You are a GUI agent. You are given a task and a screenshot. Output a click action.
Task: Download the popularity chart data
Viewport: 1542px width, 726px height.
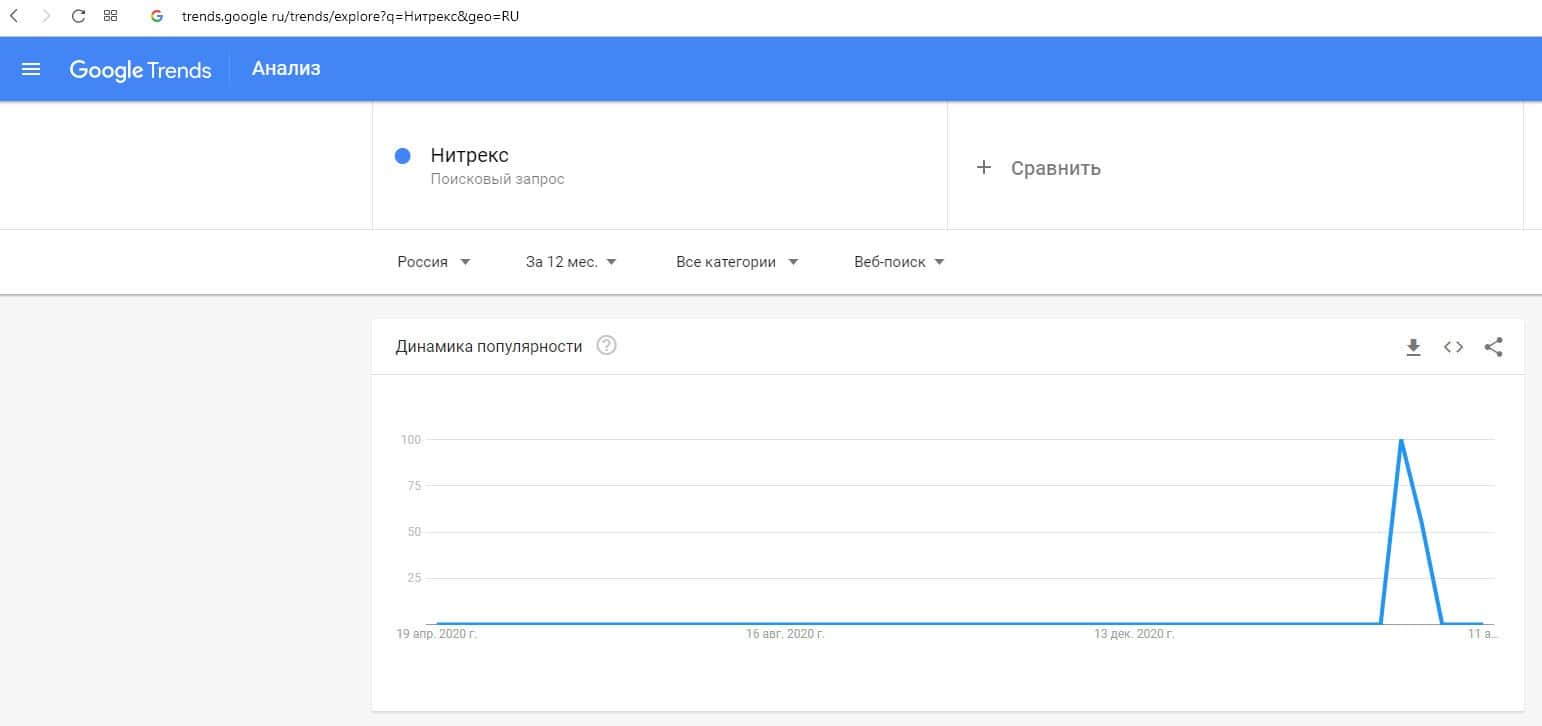pyautogui.click(x=1413, y=347)
